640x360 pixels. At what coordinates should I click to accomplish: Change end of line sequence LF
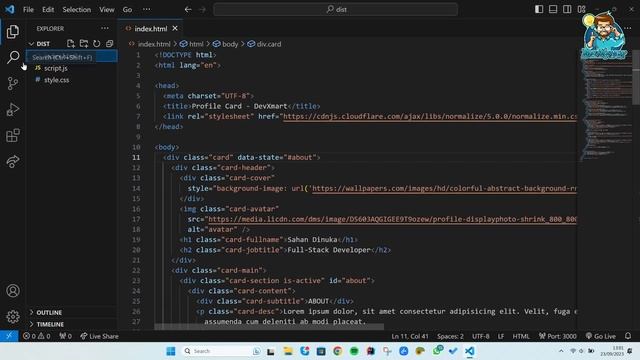[x=501, y=336]
